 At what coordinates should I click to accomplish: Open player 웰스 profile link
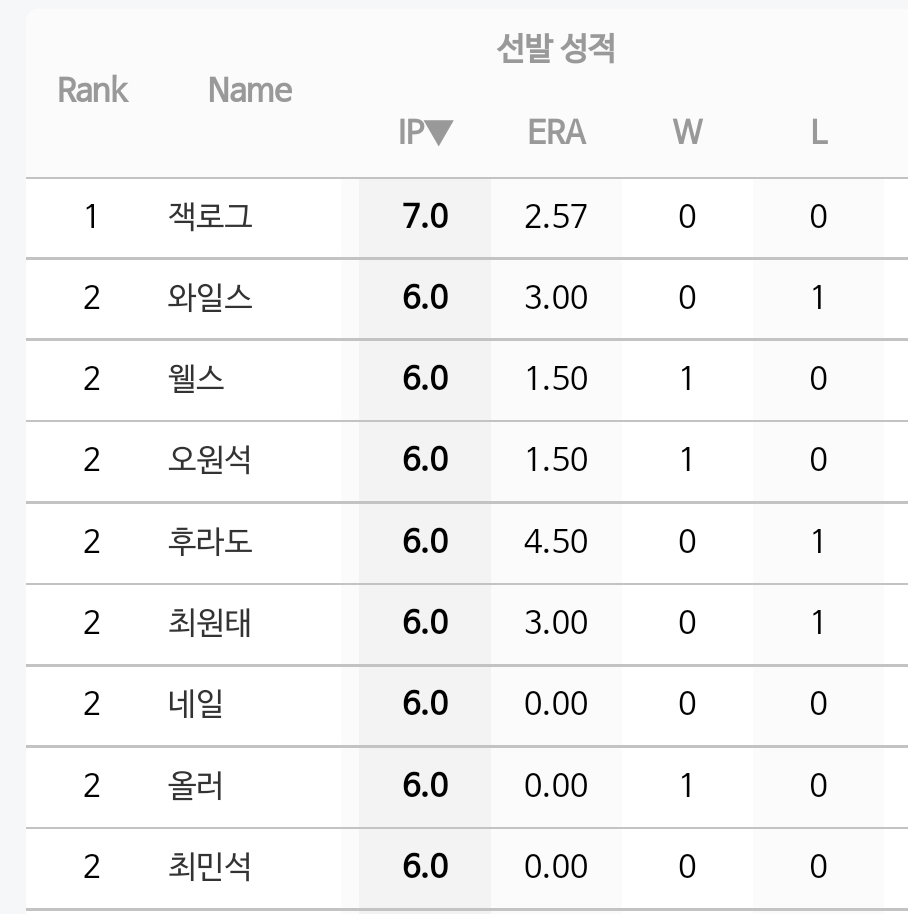pos(196,378)
